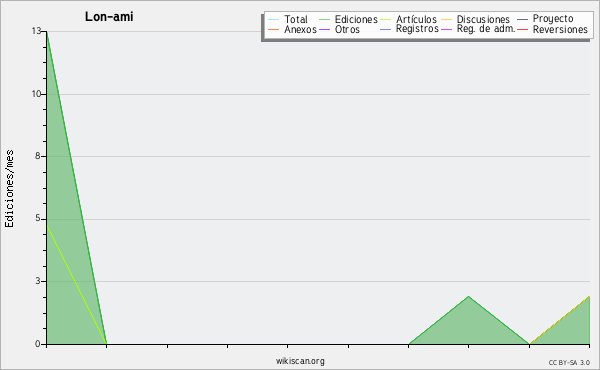
Task: Click the cyan Total color line in legend
Action: click(x=274, y=20)
